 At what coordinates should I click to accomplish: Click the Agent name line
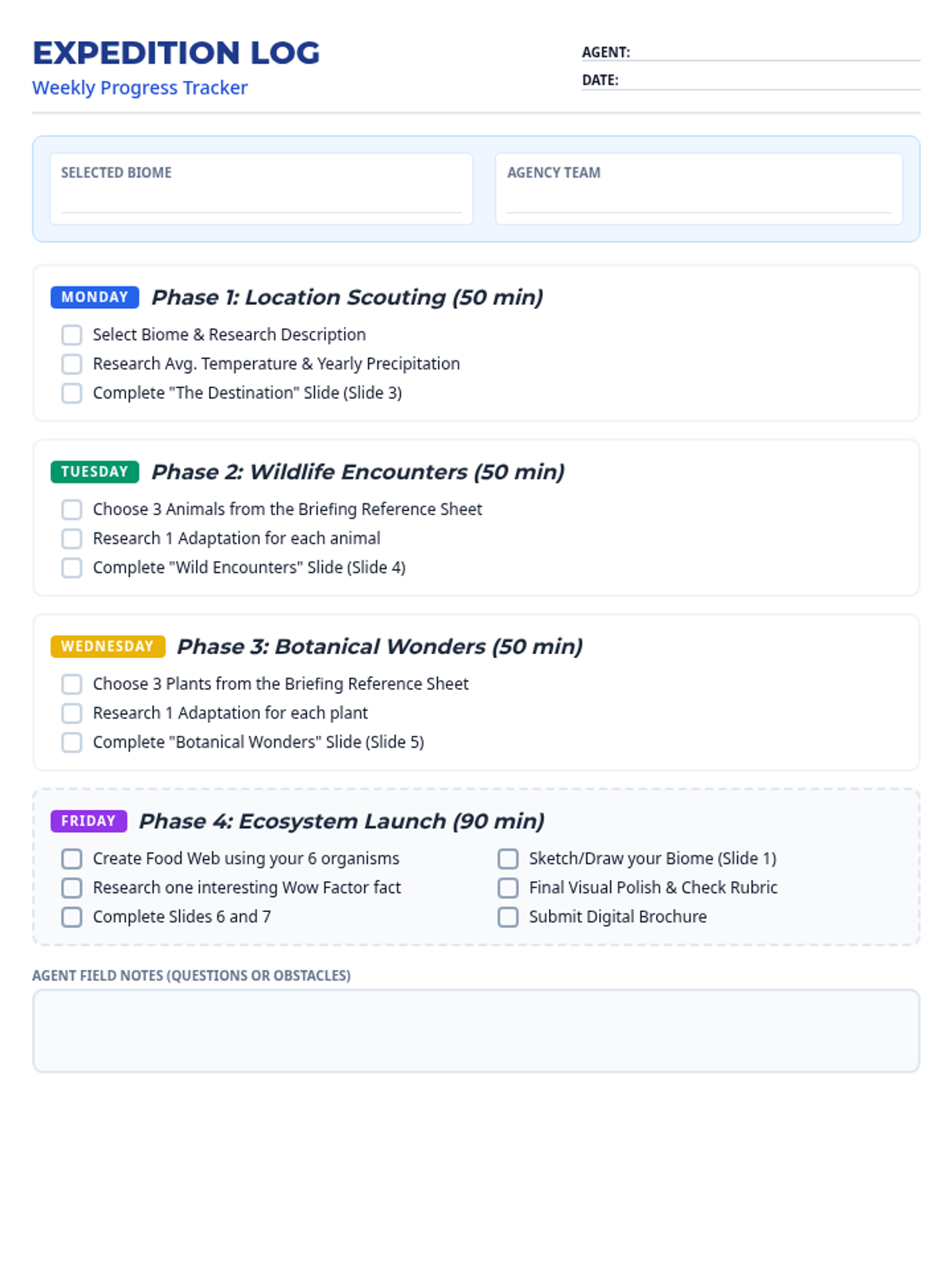[777, 52]
